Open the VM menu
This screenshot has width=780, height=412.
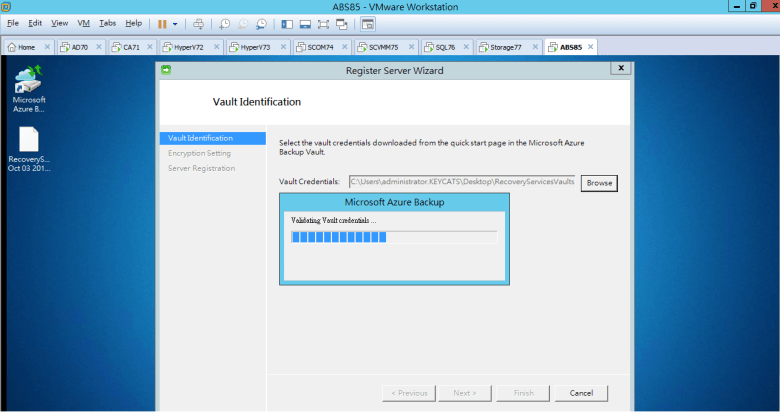click(x=84, y=23)
